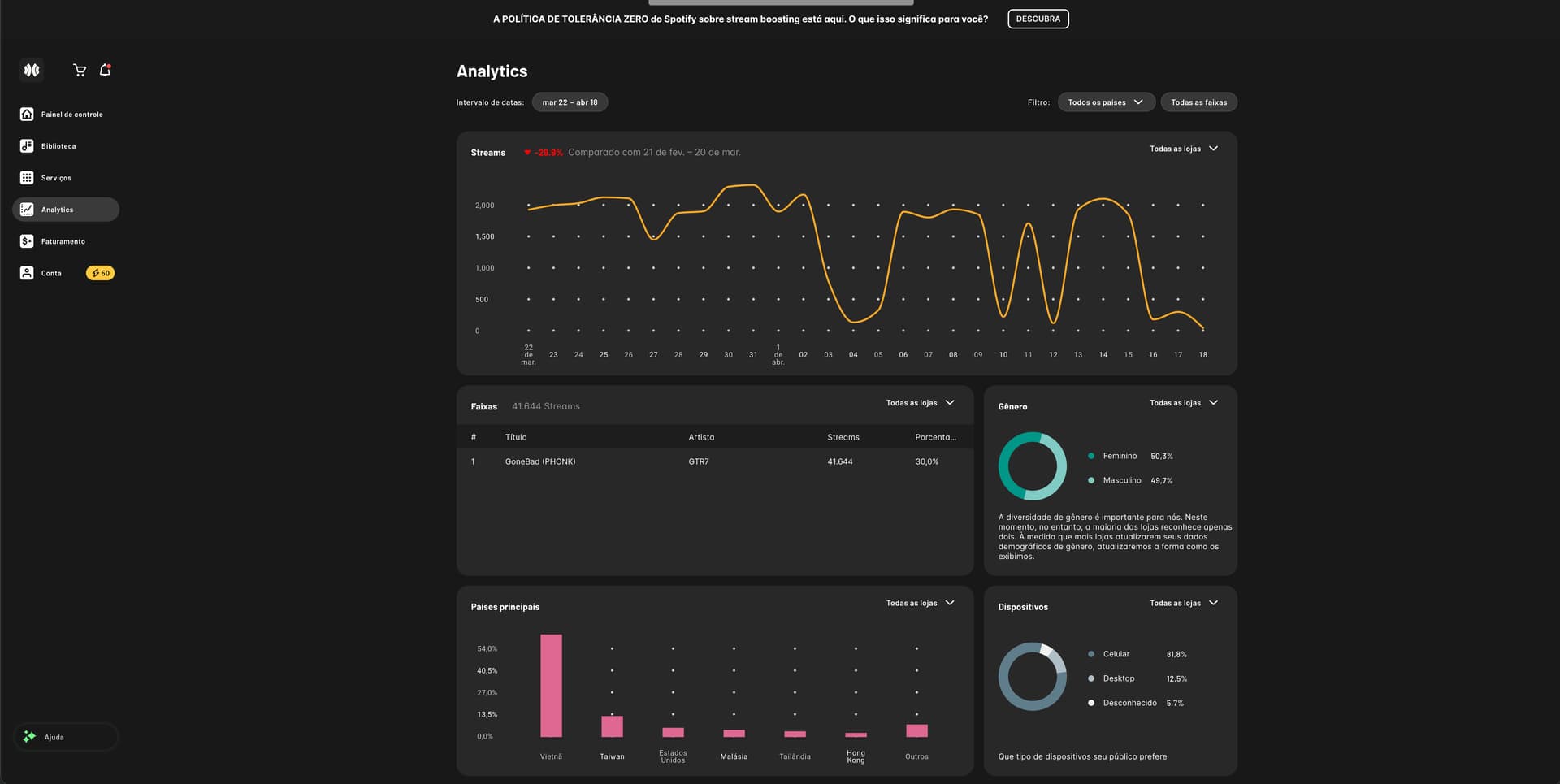Open the Ajuda help button
1560x784 pixels.
point(66,737)
